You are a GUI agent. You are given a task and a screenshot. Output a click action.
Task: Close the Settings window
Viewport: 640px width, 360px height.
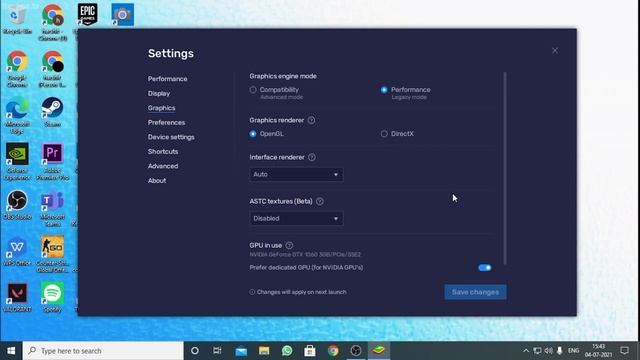pyautogui.click(x=555, y=51)
